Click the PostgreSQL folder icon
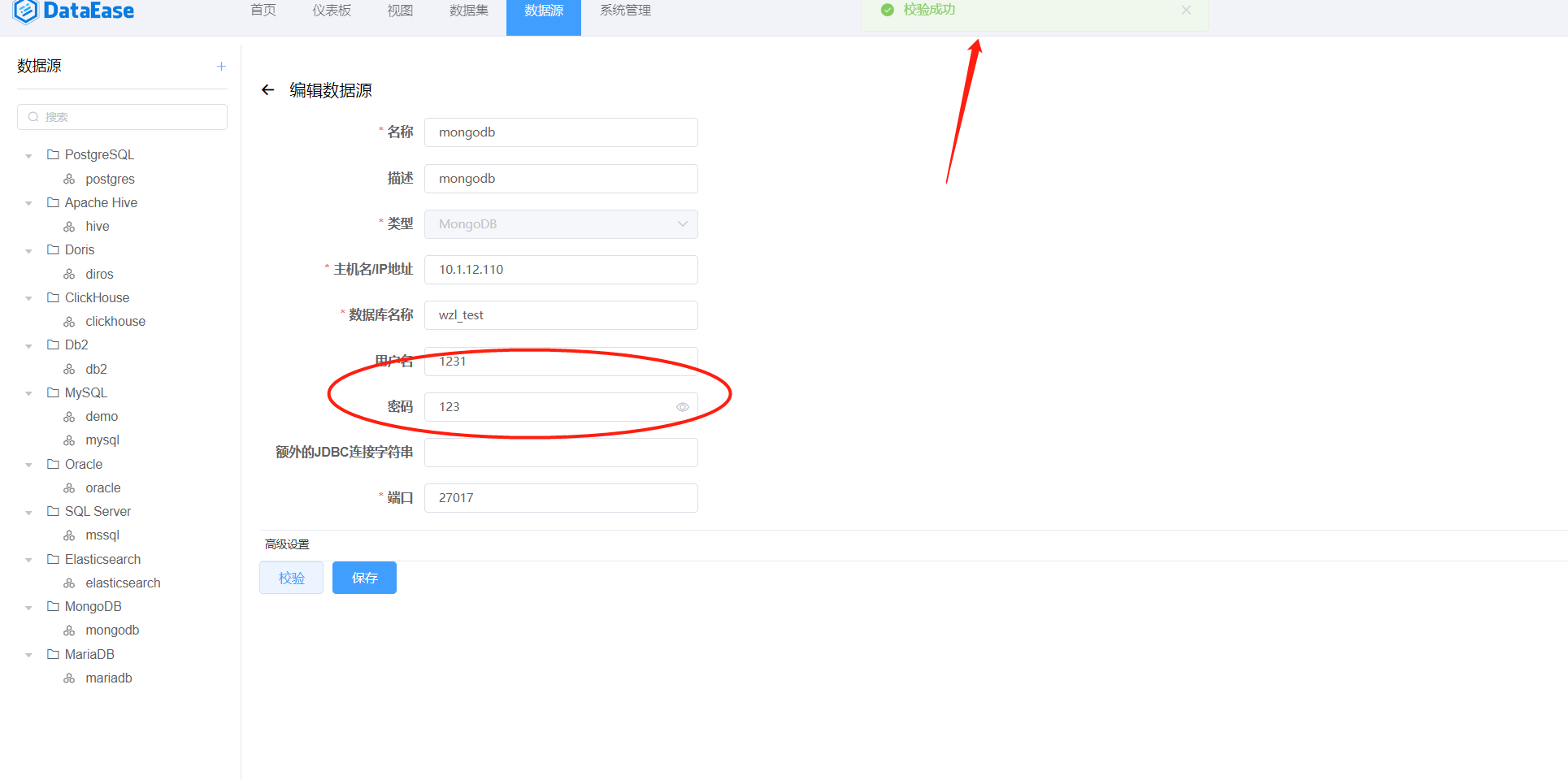Viewport: 1568px width, 780px height. [54, 154]
